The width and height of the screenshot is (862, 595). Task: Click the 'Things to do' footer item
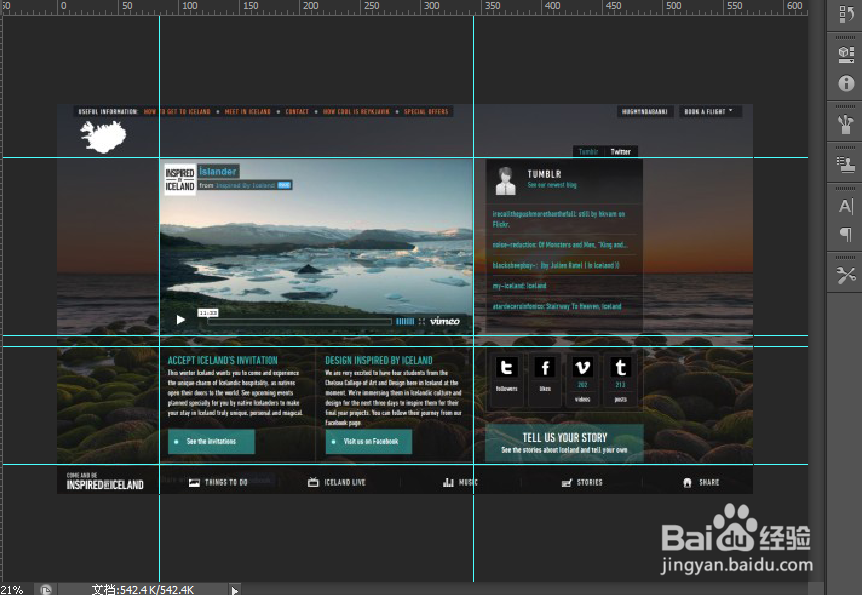pyautogui.click(x=218, y=482)
